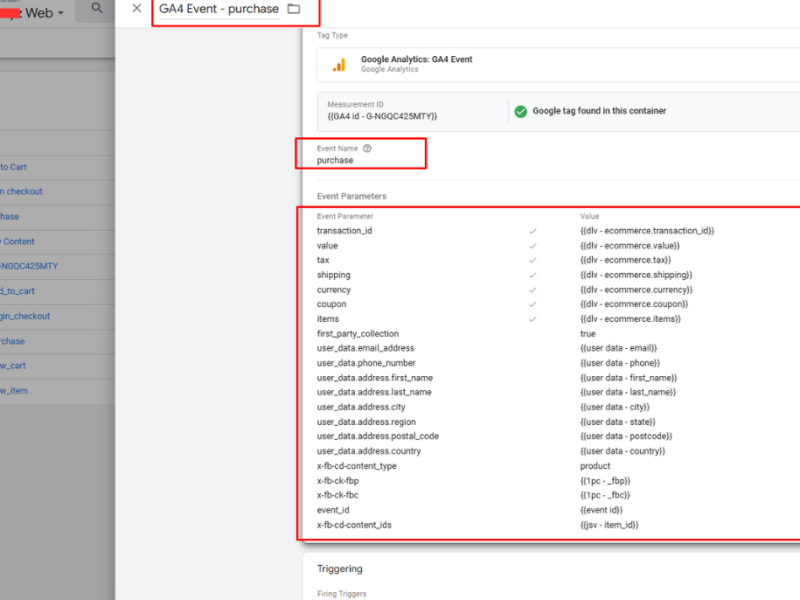800x600 pixels.
Task: Select the user_data.address.region parameter
Action: 366,421
